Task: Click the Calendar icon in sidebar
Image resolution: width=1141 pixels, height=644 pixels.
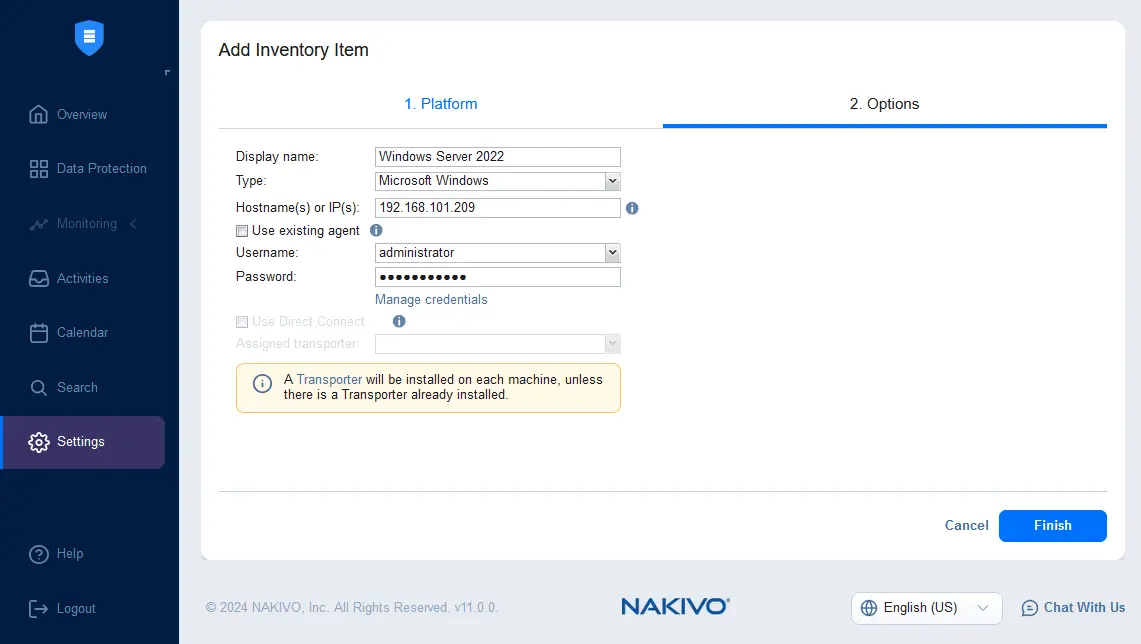Action: pyautogui.click(x=39, y=333)
